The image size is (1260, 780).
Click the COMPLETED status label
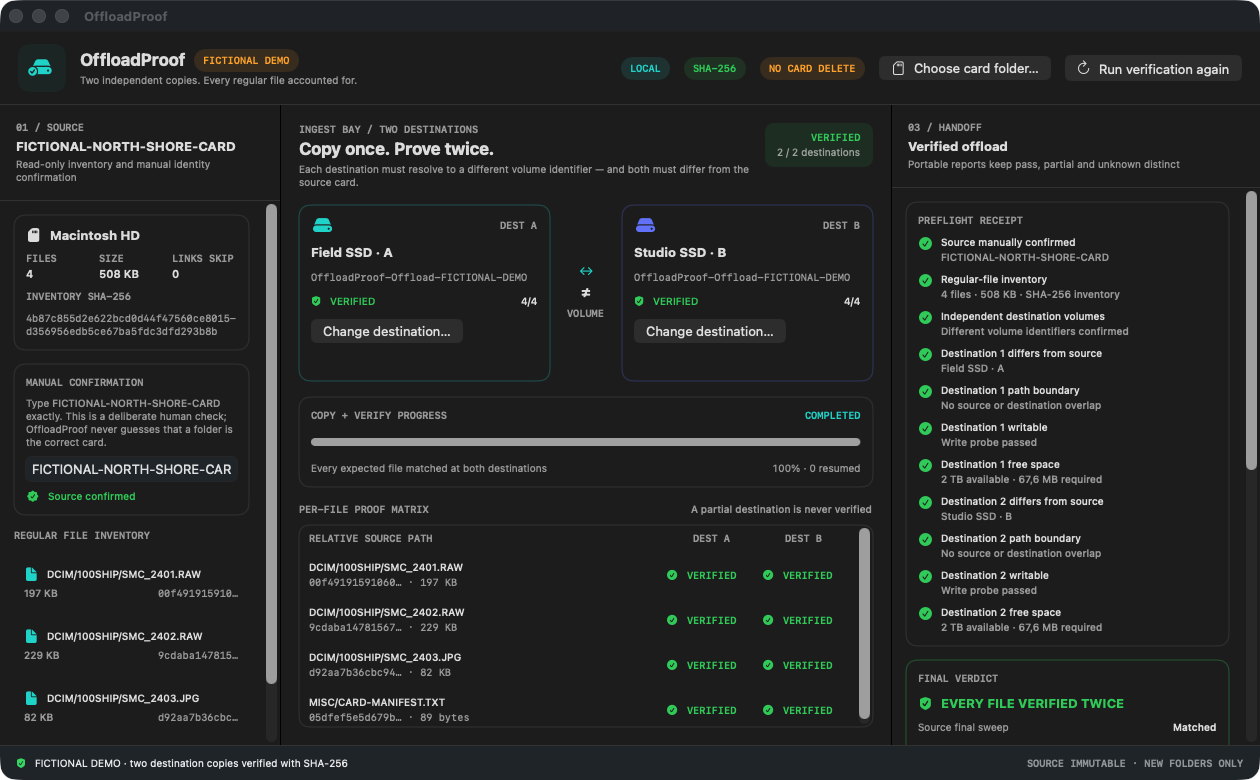click(833, 416)
